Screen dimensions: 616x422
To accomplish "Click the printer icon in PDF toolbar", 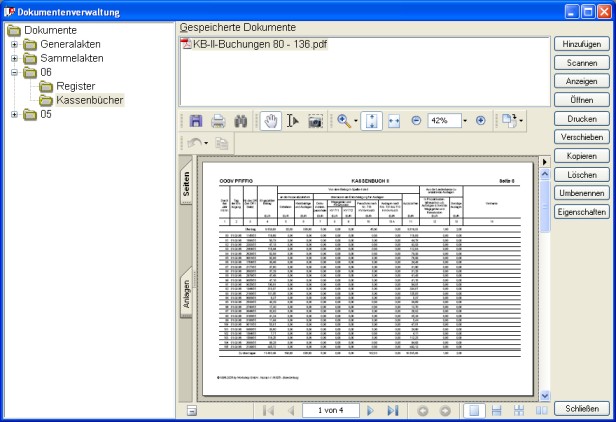I will click(x=217, y=120).
